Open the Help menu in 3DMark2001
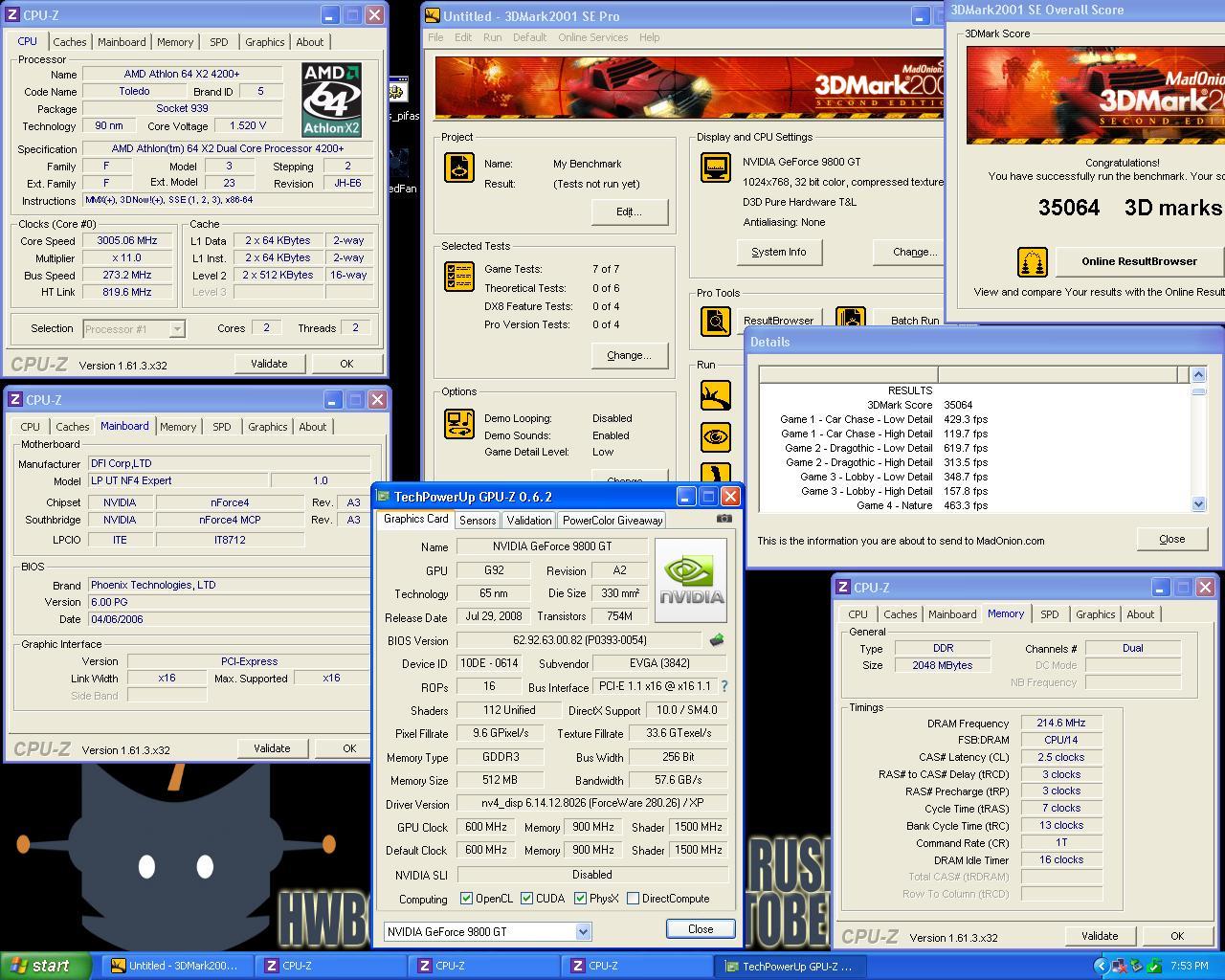Viewport: 1225px width, 980px height. pyautogui.click(x=649, y=37)
